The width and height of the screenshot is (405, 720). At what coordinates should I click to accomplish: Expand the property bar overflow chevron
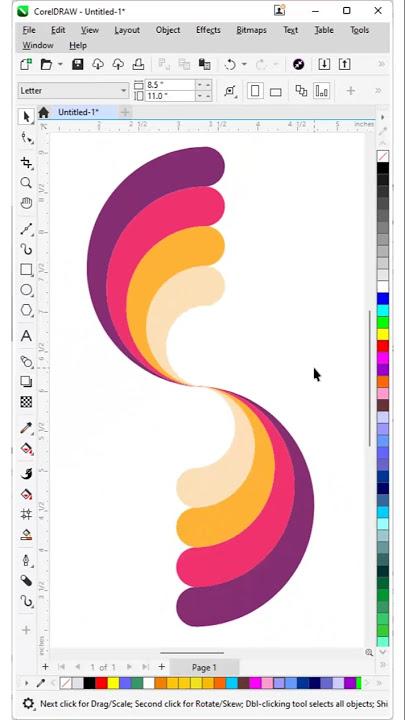pyautogui.click(x=378, y=90)
